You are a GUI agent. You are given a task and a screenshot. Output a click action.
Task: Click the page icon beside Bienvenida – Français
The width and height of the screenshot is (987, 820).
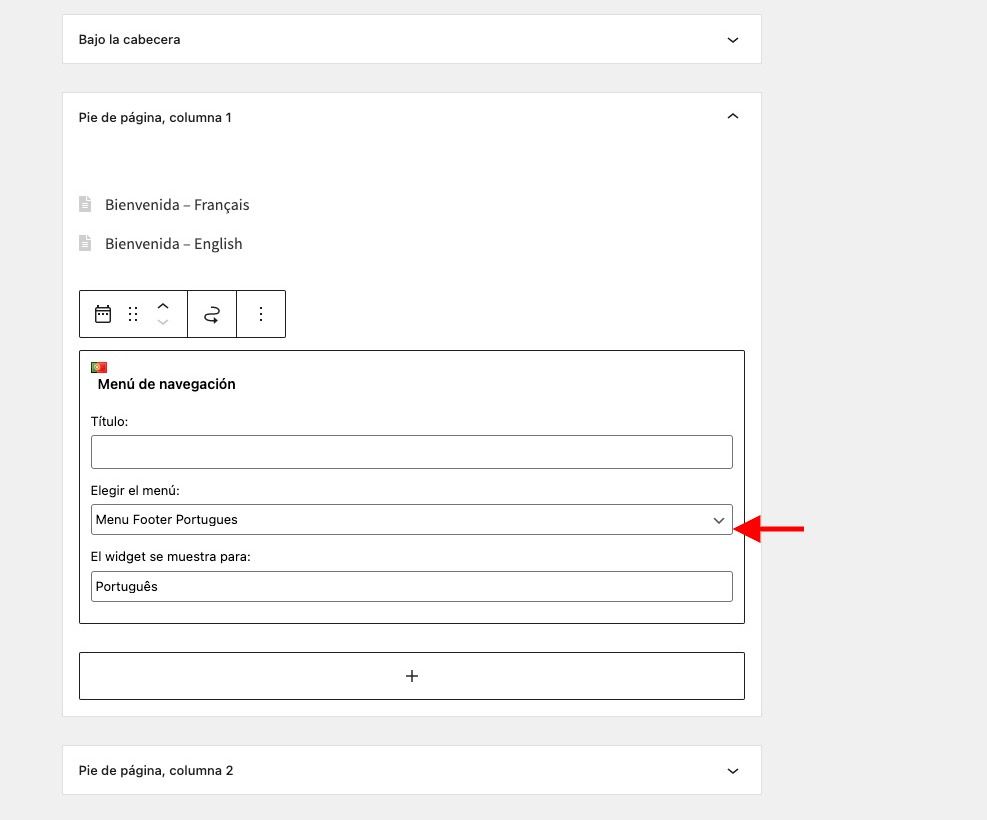click(x=85, y=204)
